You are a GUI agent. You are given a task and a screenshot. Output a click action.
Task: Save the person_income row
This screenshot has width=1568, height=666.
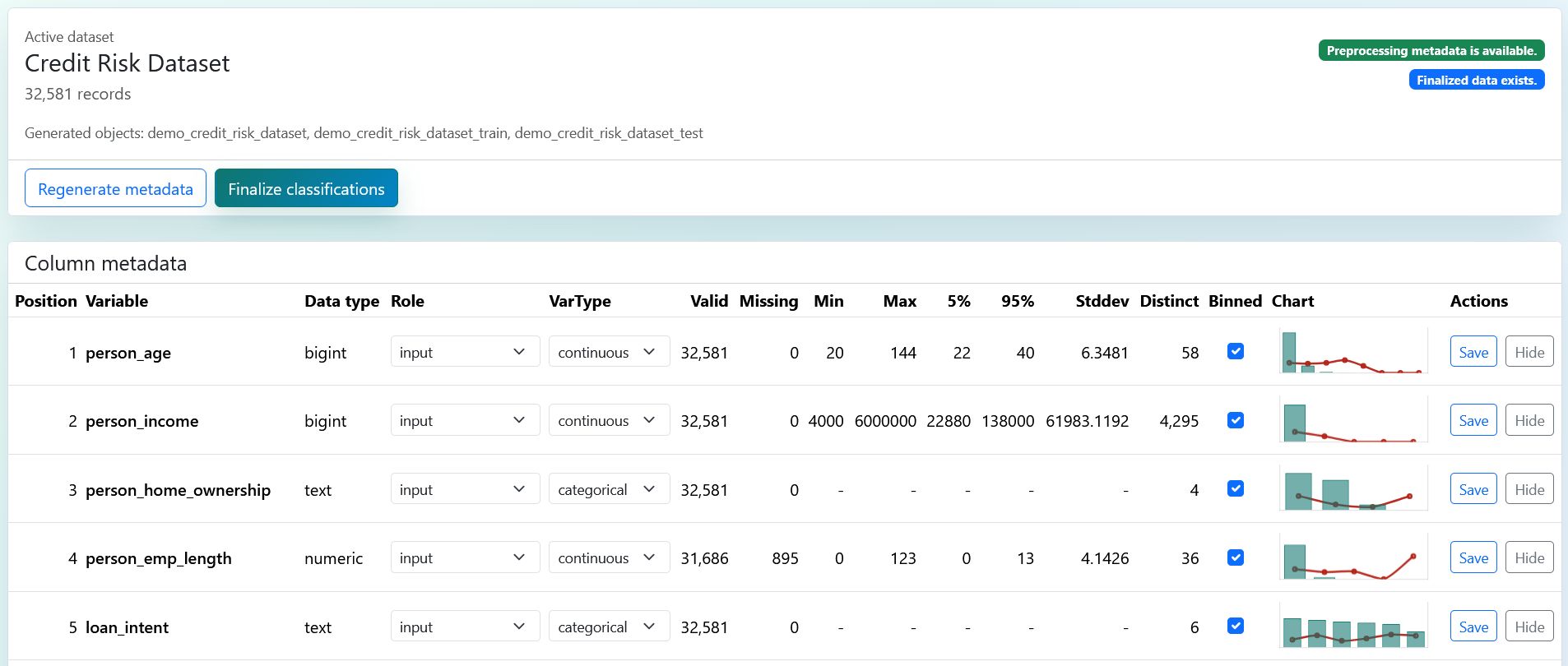1473,420
